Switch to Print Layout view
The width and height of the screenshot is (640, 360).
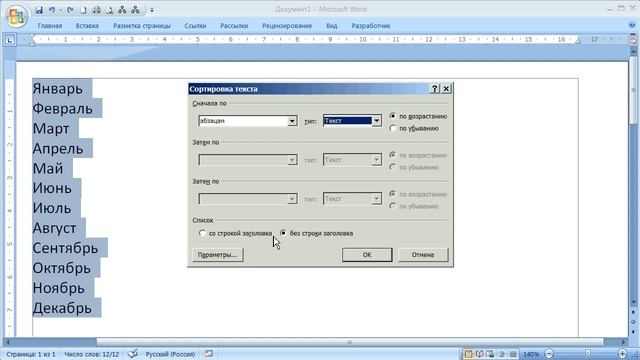pos(468,354)
